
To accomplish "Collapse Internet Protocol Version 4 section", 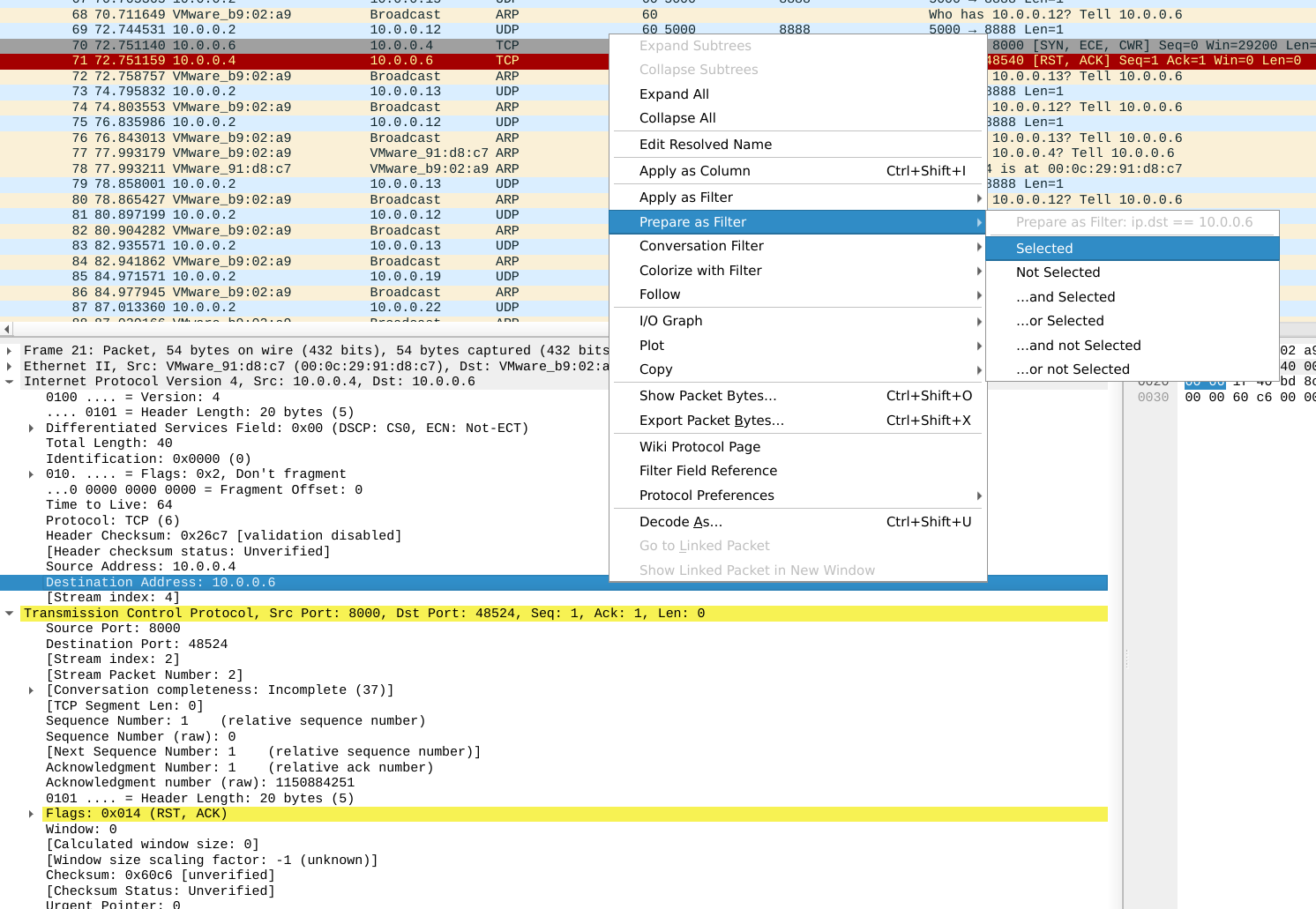I will pyautogui.click(x=9, y=382).
